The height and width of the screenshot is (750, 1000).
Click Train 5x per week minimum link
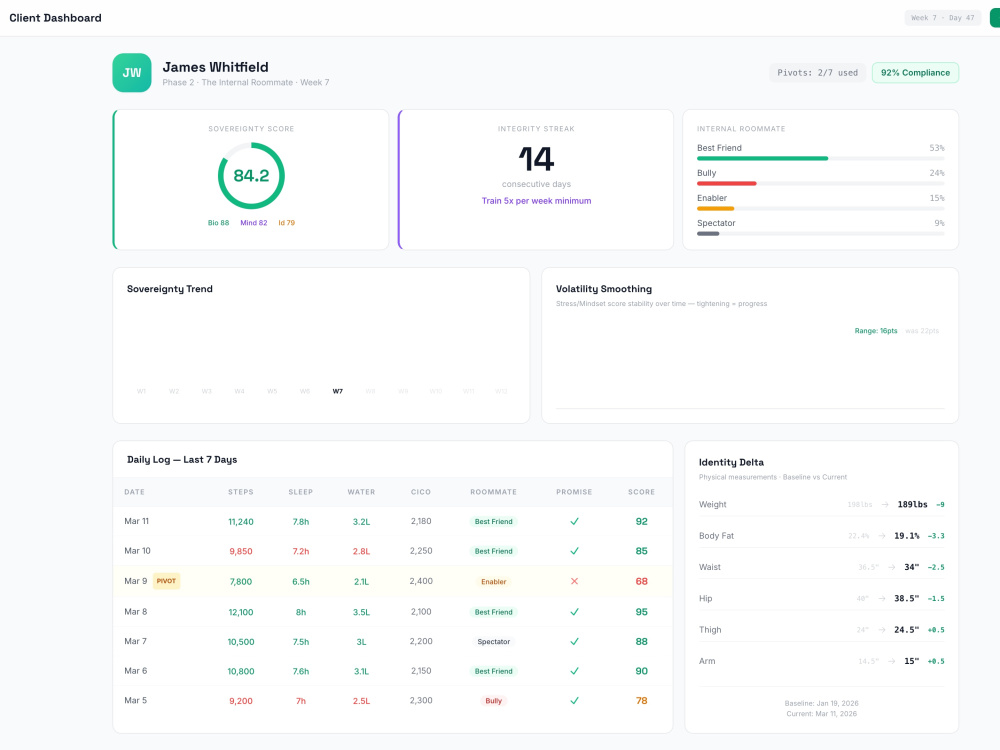pos(536,200)
